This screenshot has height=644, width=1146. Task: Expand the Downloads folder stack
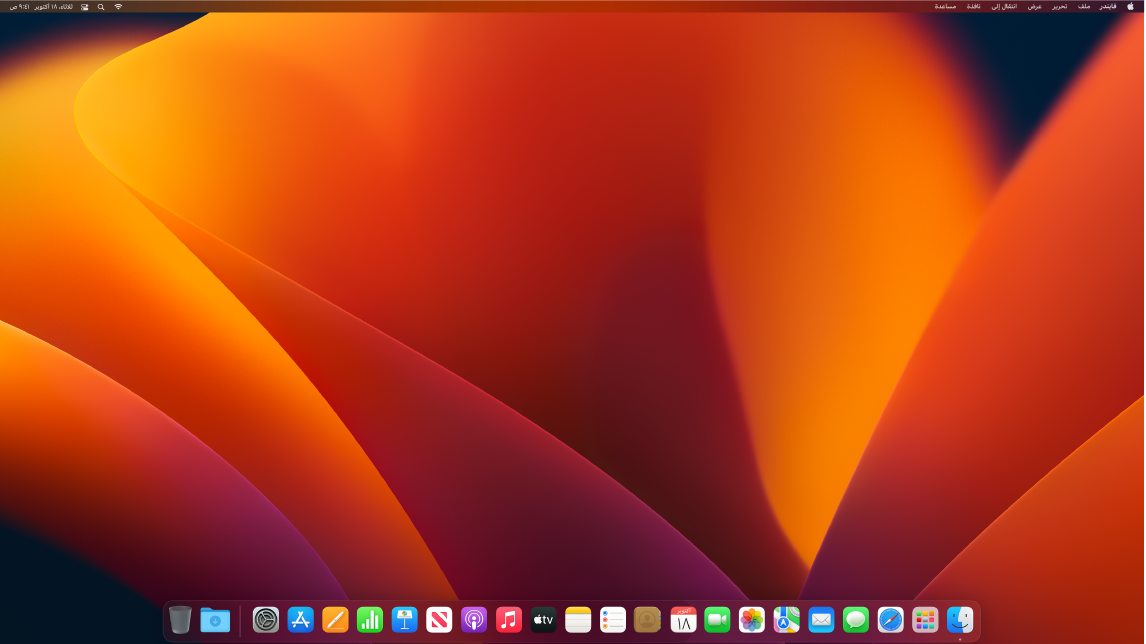[215, 620]
